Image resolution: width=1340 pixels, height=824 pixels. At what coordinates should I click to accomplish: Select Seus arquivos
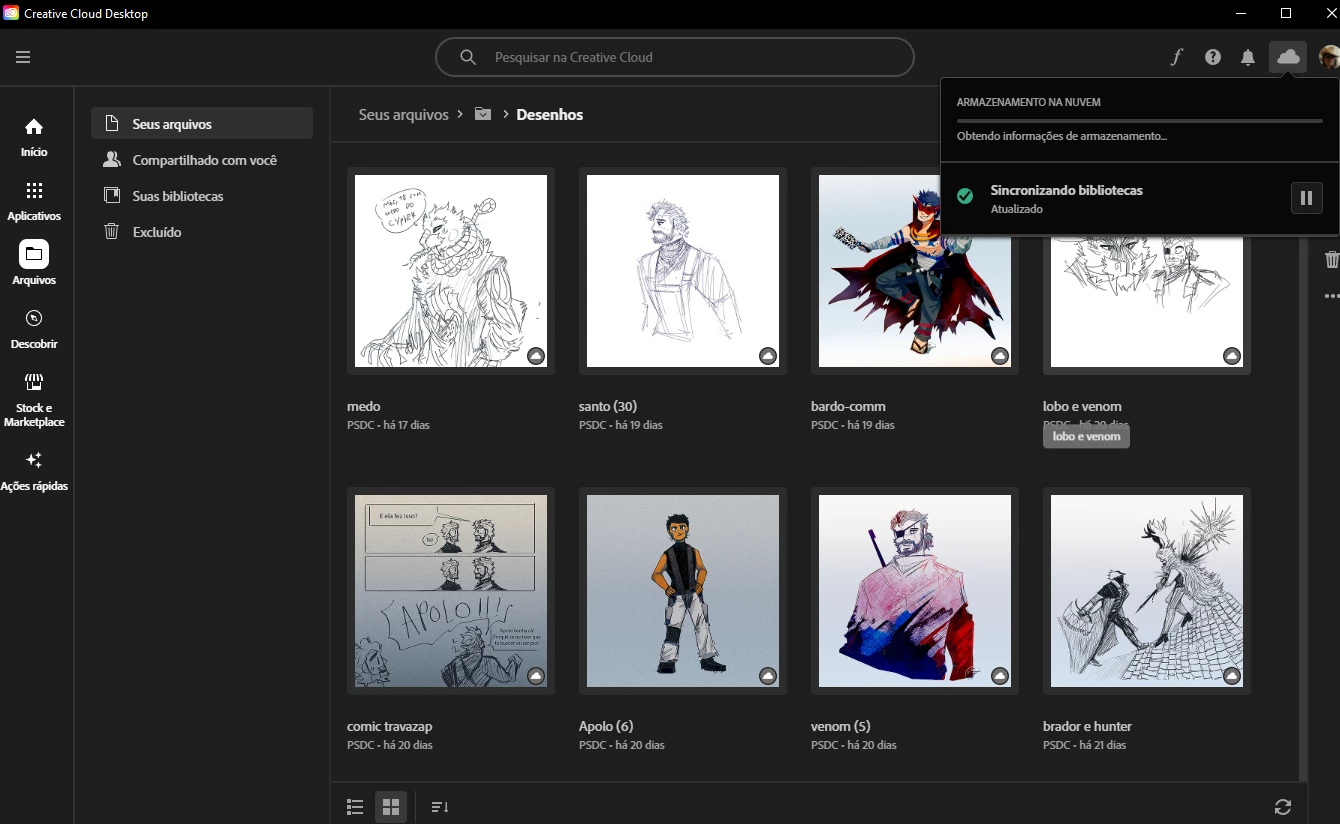click(202, 124)
